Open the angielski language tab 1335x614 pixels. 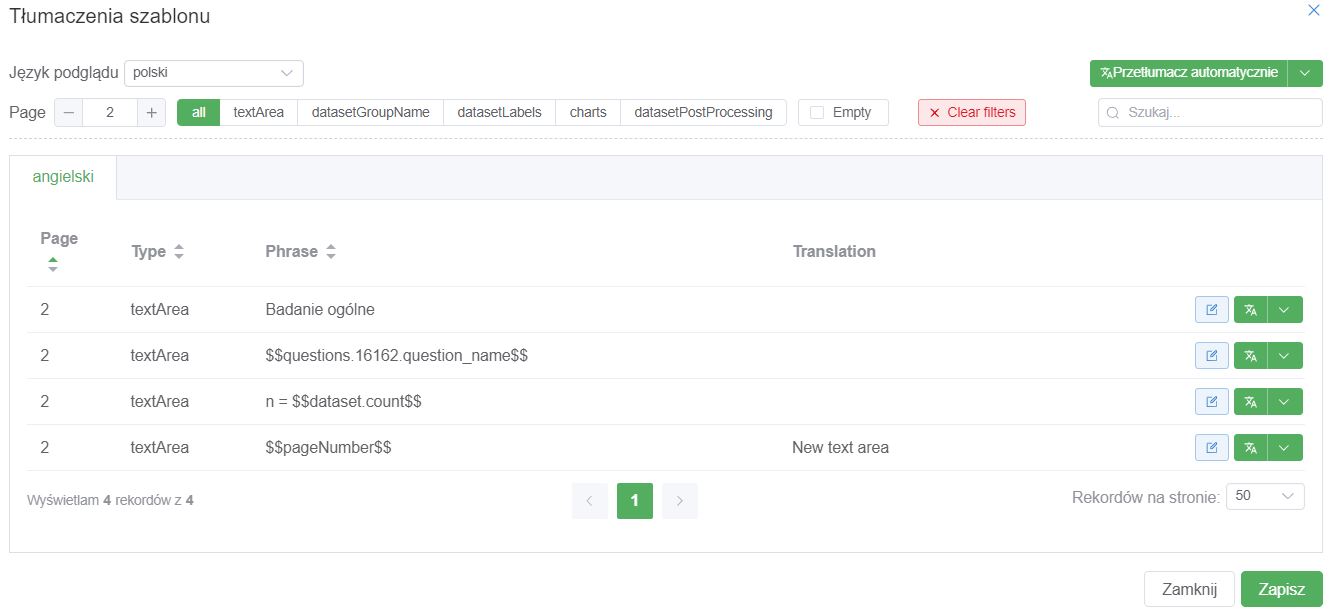[x=63, y=177]
